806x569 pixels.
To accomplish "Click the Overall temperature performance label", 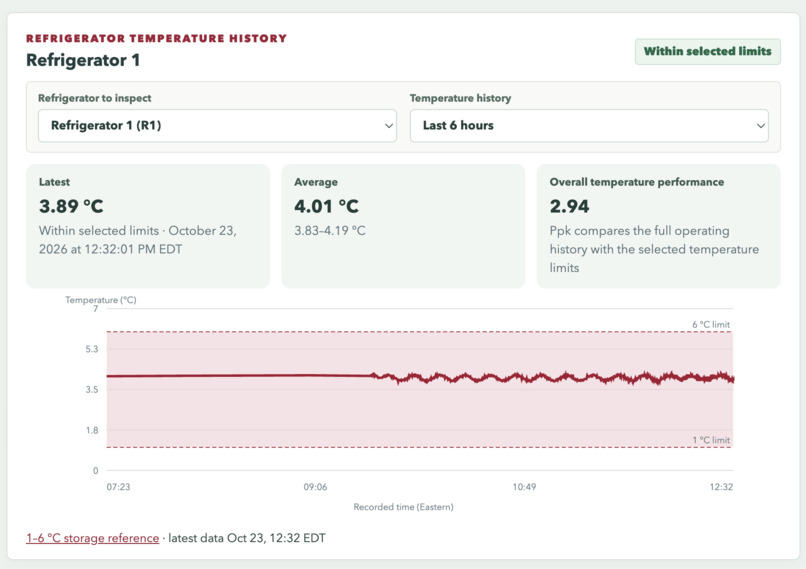I will tap(636, 182).
